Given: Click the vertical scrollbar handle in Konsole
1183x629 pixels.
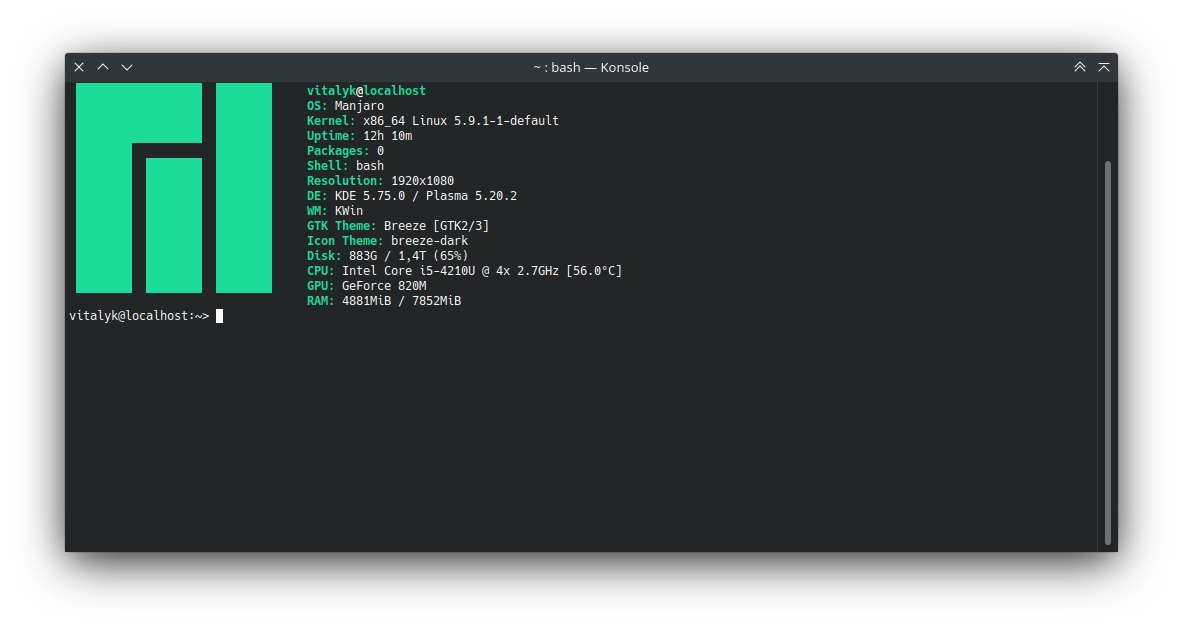Looking at the screenshot, I should pyautogui.click(x=1108, y=352).
